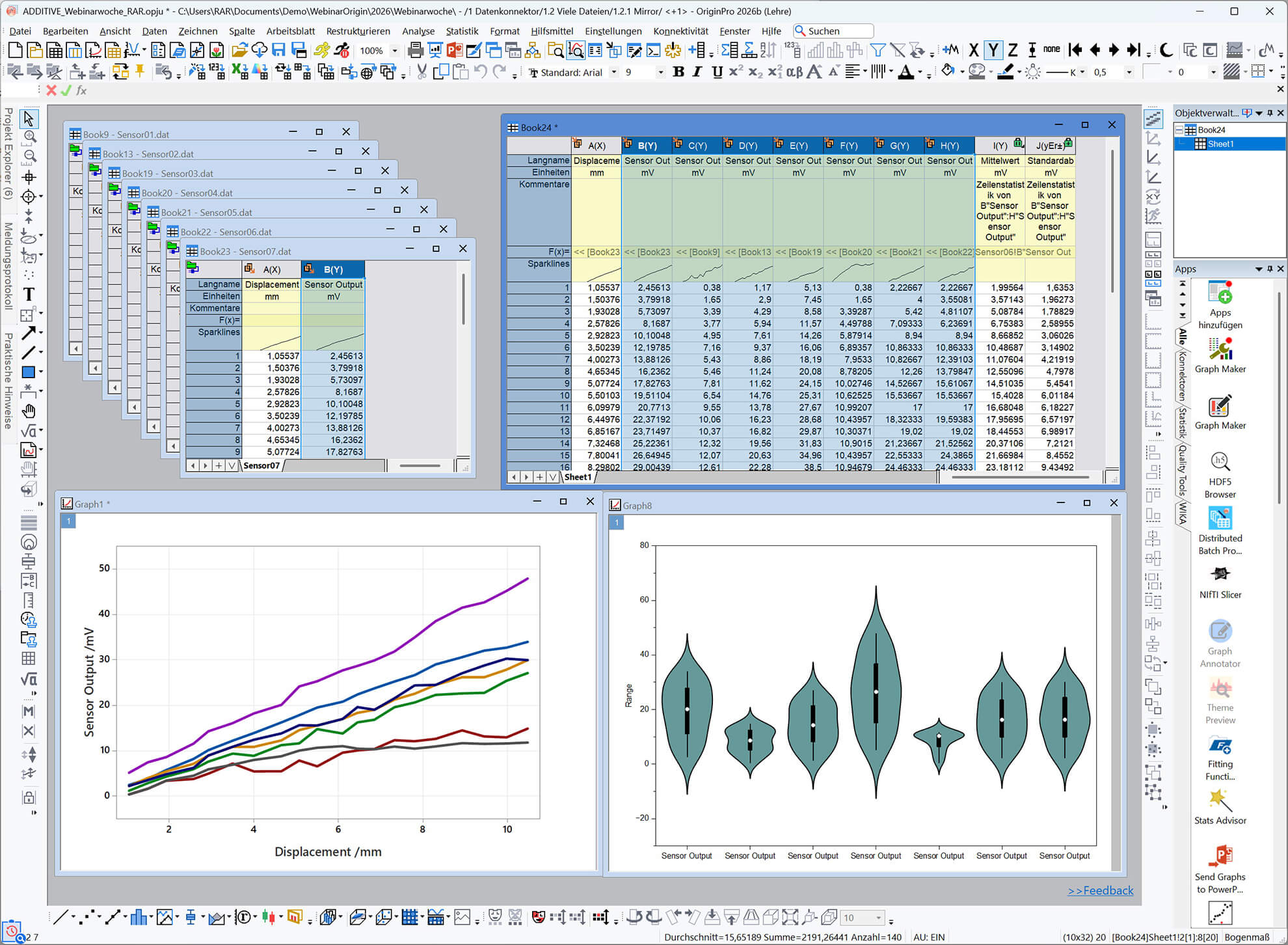This screenshot has width=1288, height=945.
Task: Toggle Underline text formatting
Action: (717, 72)
